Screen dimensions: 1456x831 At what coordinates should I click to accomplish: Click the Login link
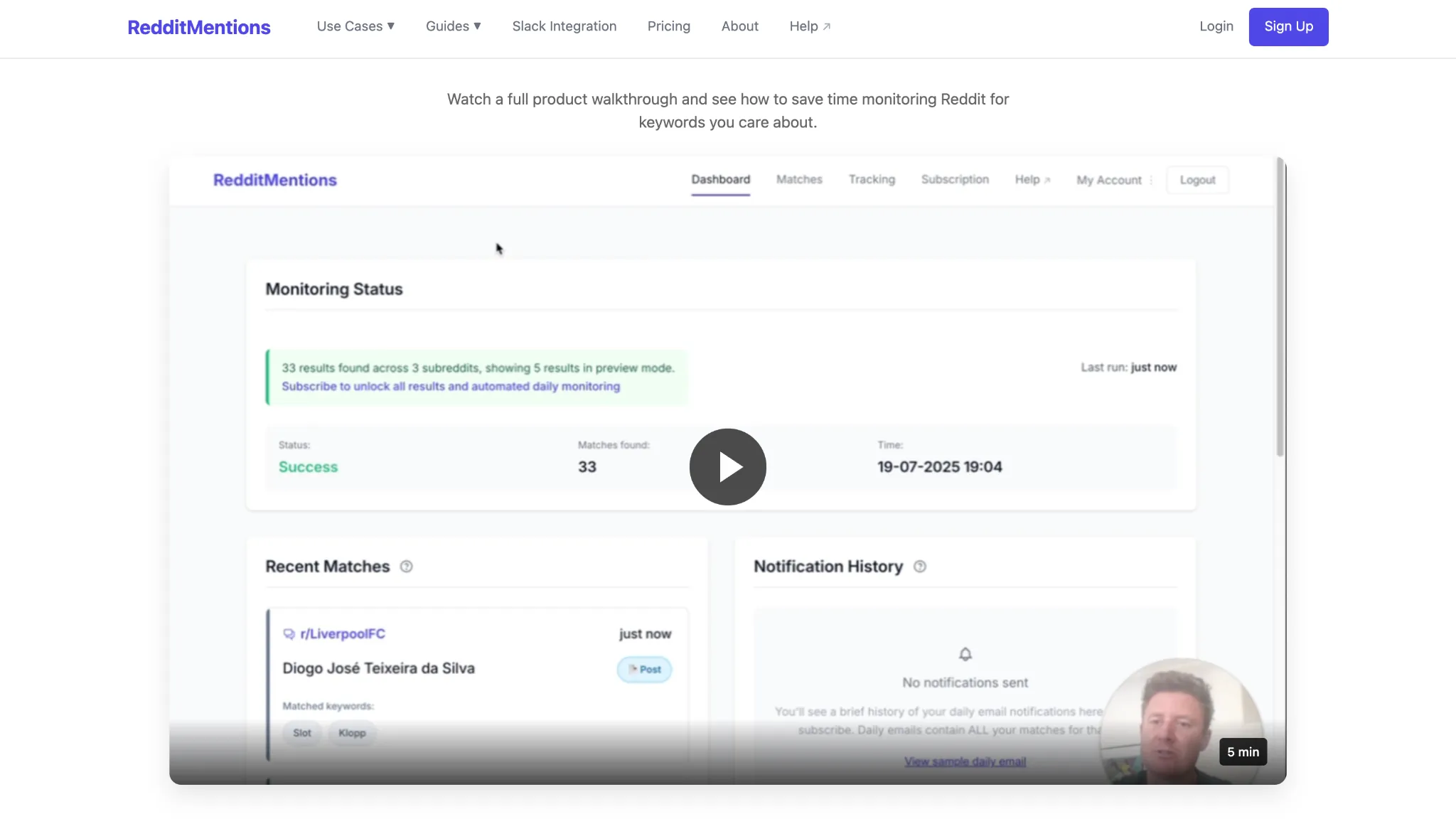click(x=1216, y=26)
